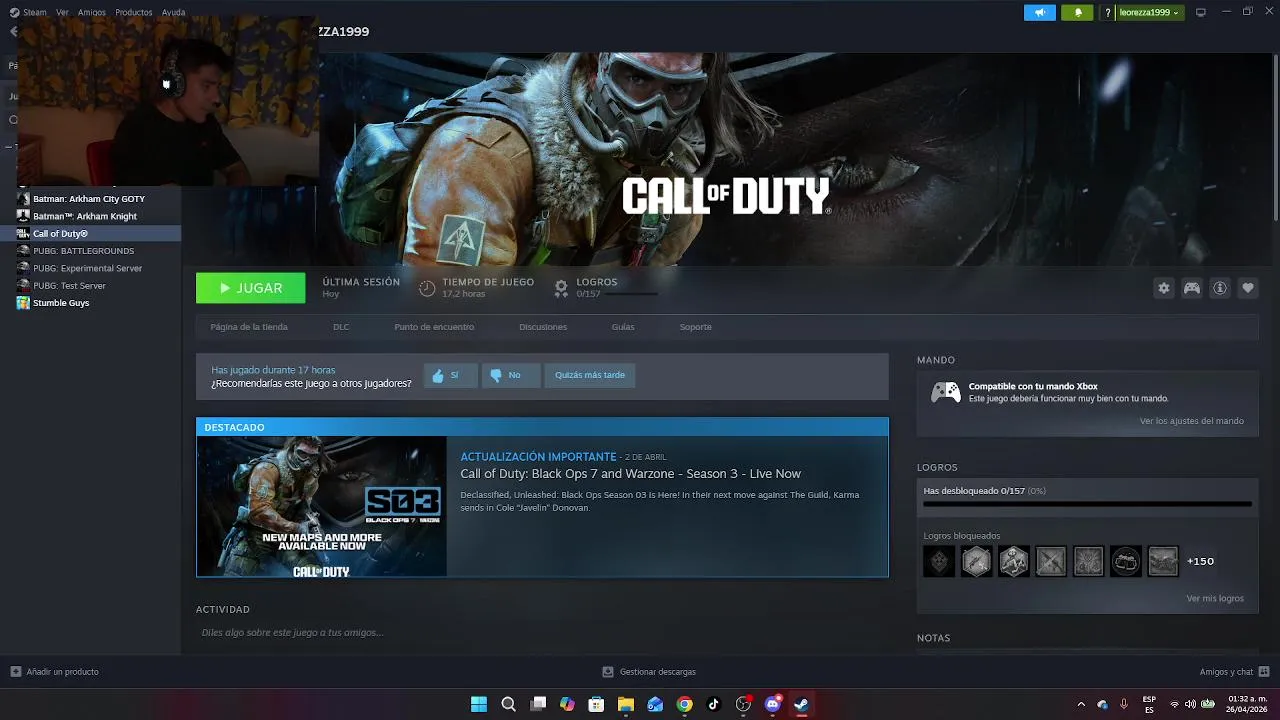Open the Season 3 news thumbnail
Screen dimensions: 1280x720
click(322, 507)
